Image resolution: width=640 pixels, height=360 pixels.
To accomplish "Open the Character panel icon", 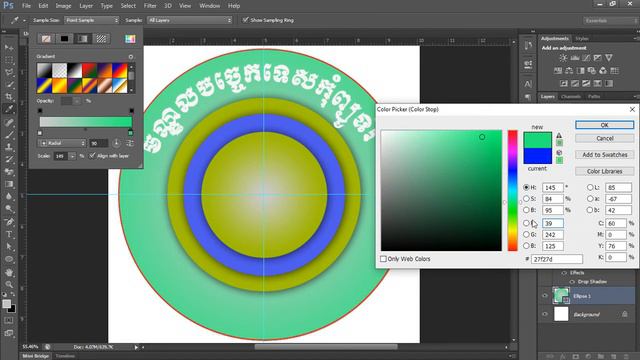I will pyautogui.click(x=528, y=84).
